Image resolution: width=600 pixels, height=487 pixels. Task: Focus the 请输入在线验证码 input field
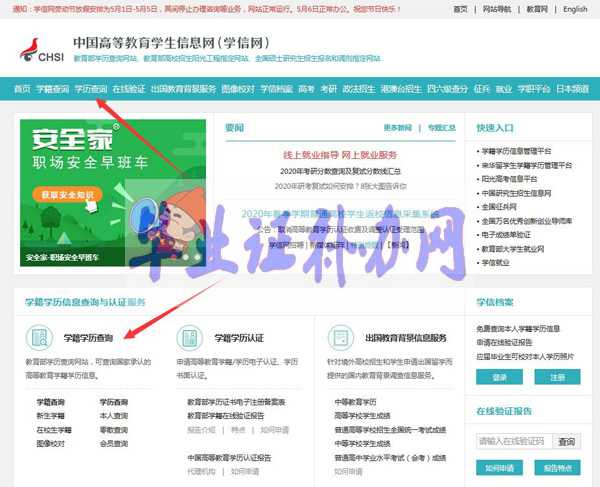pyautogui.click(x=514, y=441)
